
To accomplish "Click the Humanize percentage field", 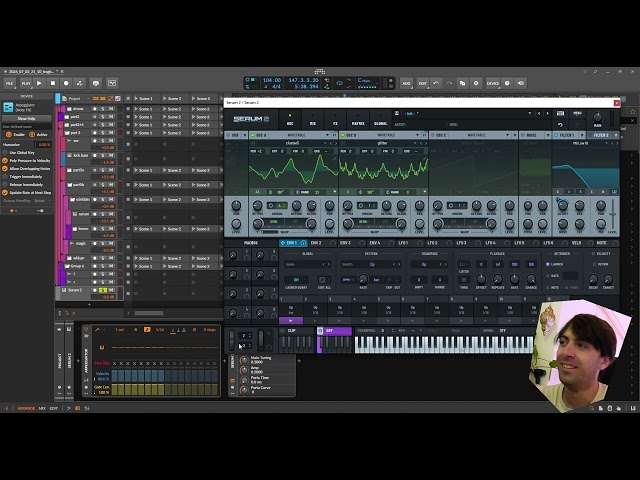I will pos(42,144).
